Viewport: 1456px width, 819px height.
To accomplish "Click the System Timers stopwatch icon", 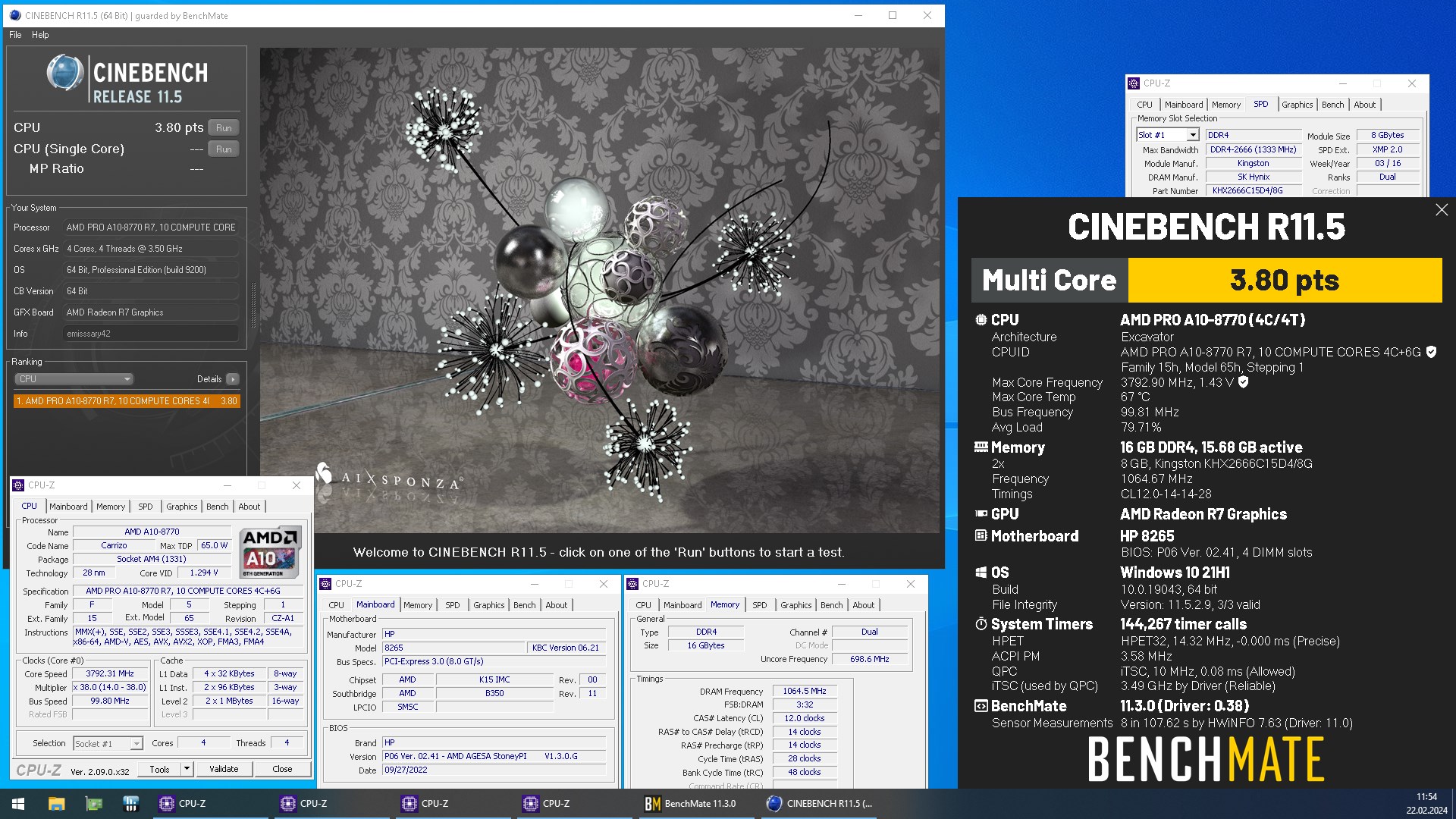I will coord(981,624).
